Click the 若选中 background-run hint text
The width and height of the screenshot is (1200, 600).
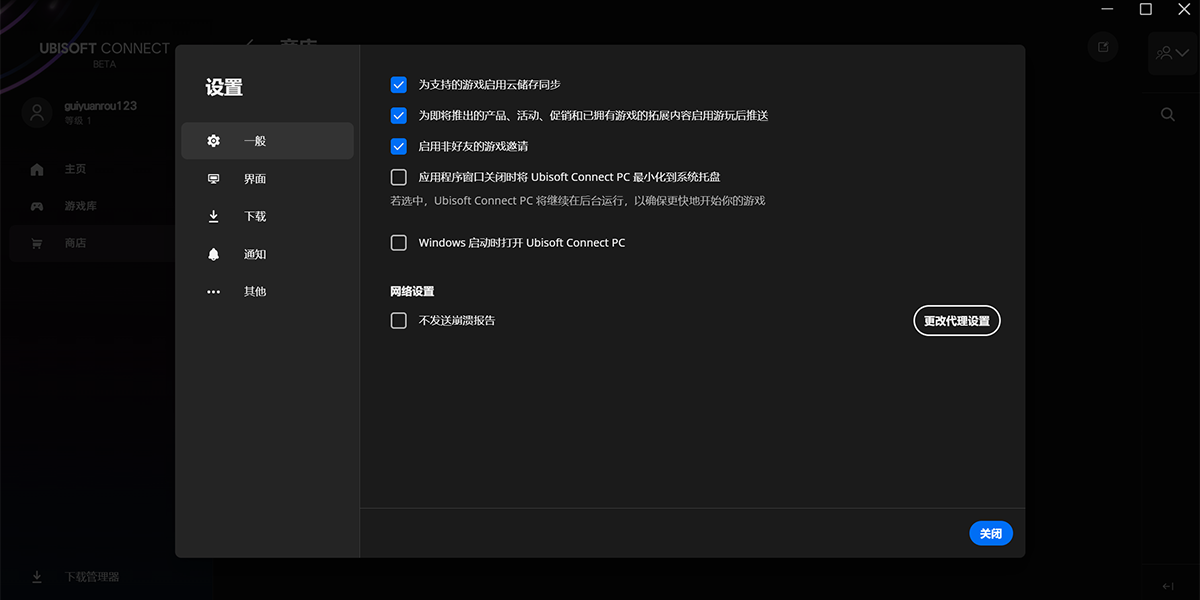[577, 201]
